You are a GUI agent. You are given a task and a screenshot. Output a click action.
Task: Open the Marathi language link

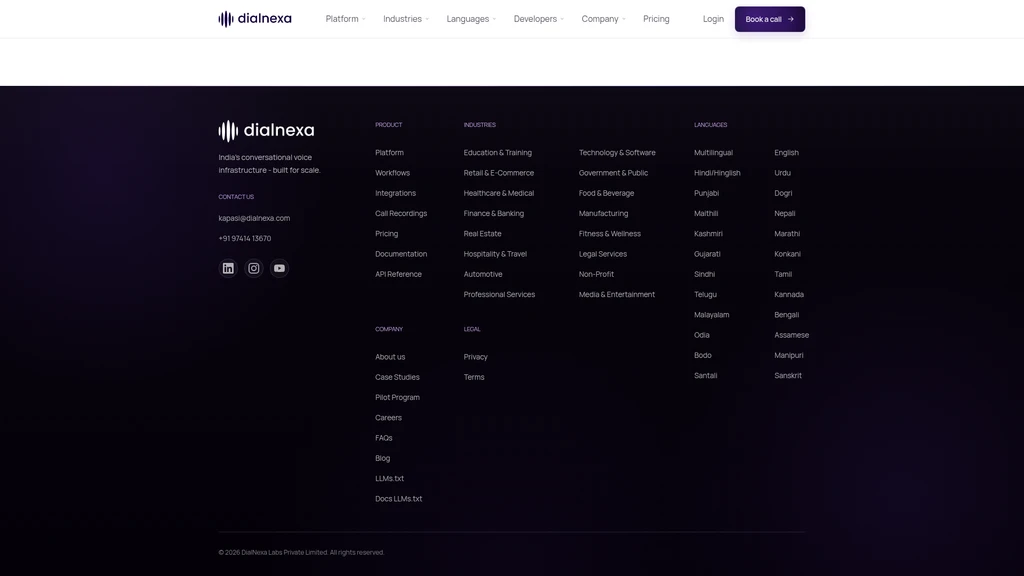click(x=787, y=234)
